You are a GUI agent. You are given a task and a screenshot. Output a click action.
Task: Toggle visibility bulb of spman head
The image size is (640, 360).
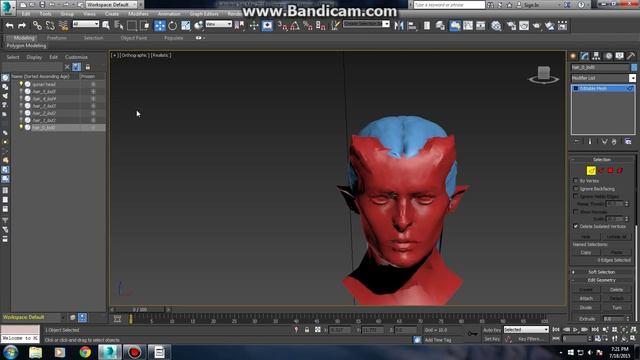21,84
